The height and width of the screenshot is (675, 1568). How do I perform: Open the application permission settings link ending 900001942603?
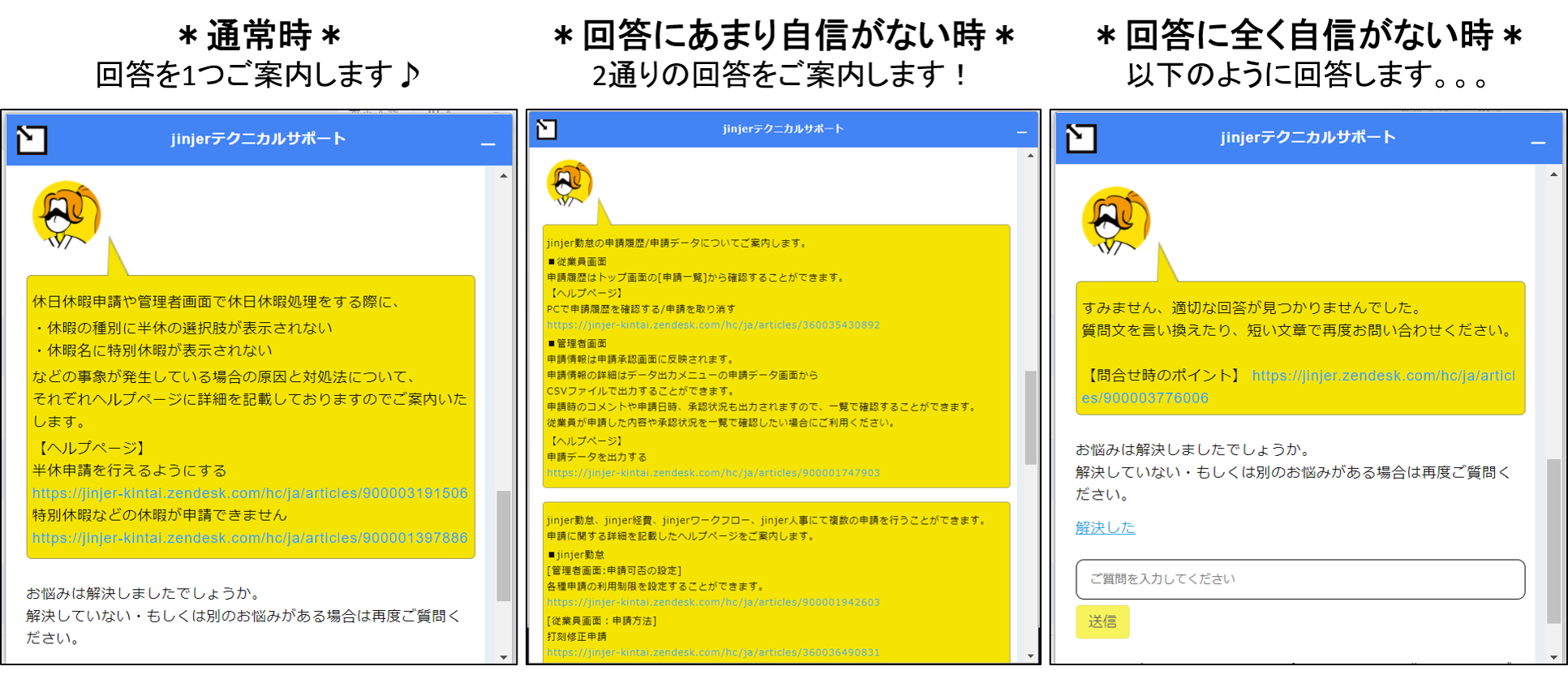713,603
